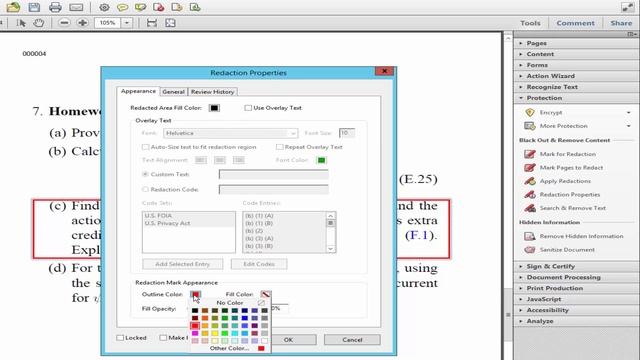The height and width of the screenshot is (360, 640).
Task: Add a sticky note comment icon
Action: (122, 7)
